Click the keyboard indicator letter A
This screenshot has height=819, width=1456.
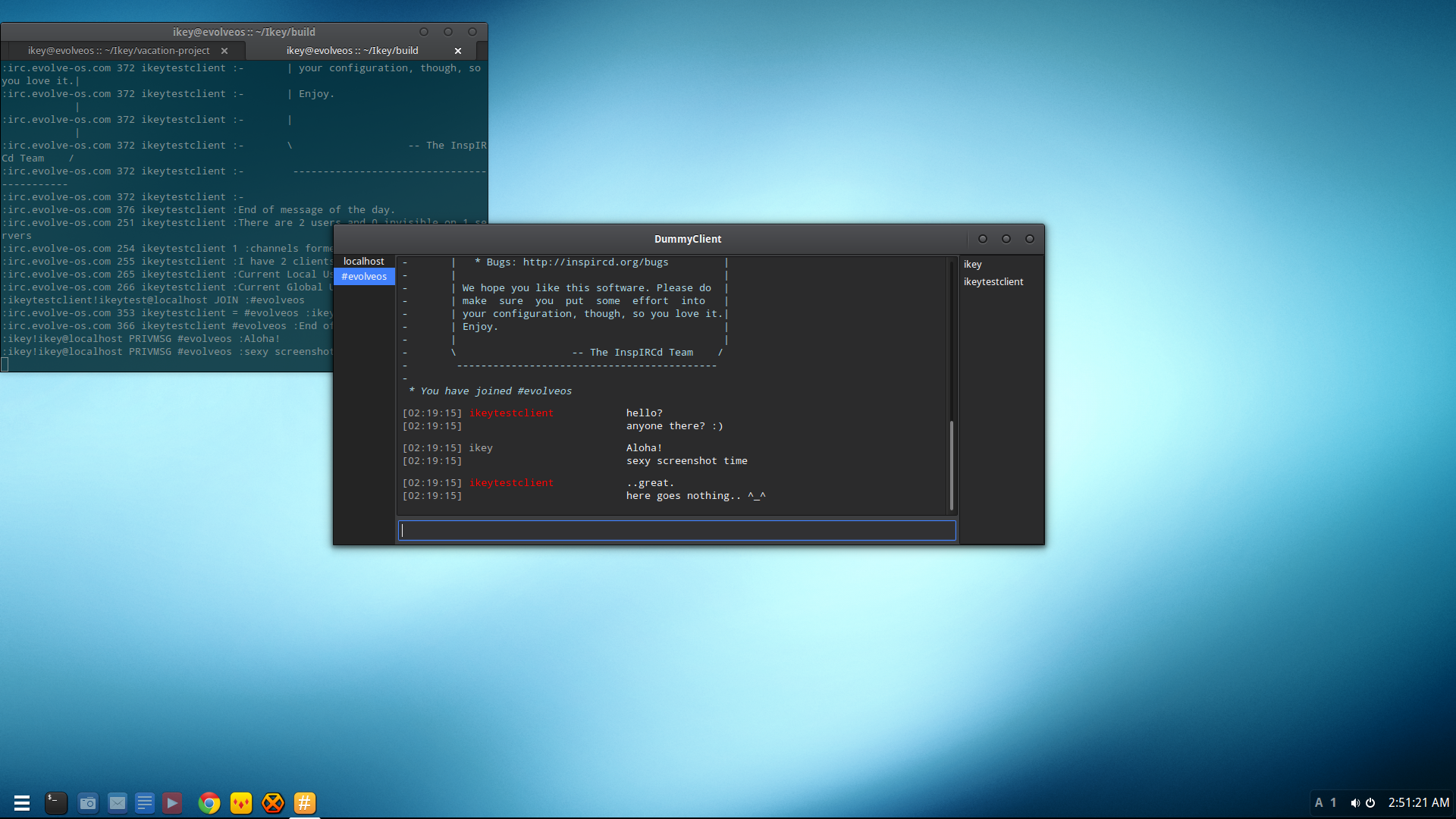(1319, 803)
